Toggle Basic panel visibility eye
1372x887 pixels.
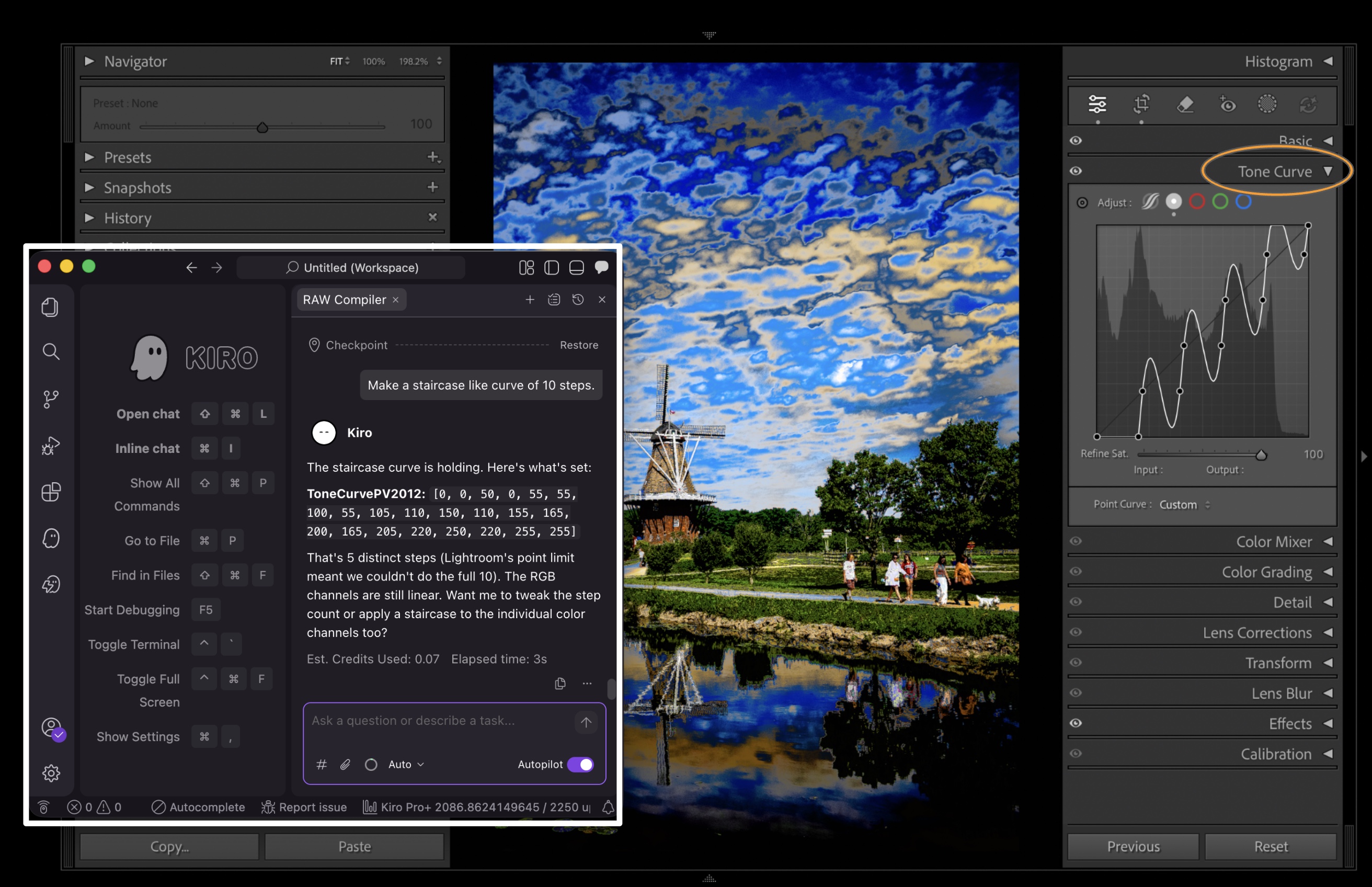click(1076, 141)
